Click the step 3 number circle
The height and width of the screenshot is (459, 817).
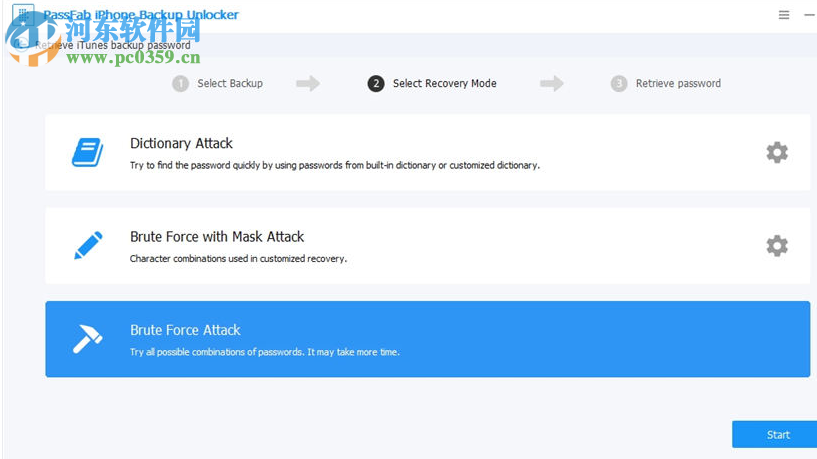(x=618, y=83)
